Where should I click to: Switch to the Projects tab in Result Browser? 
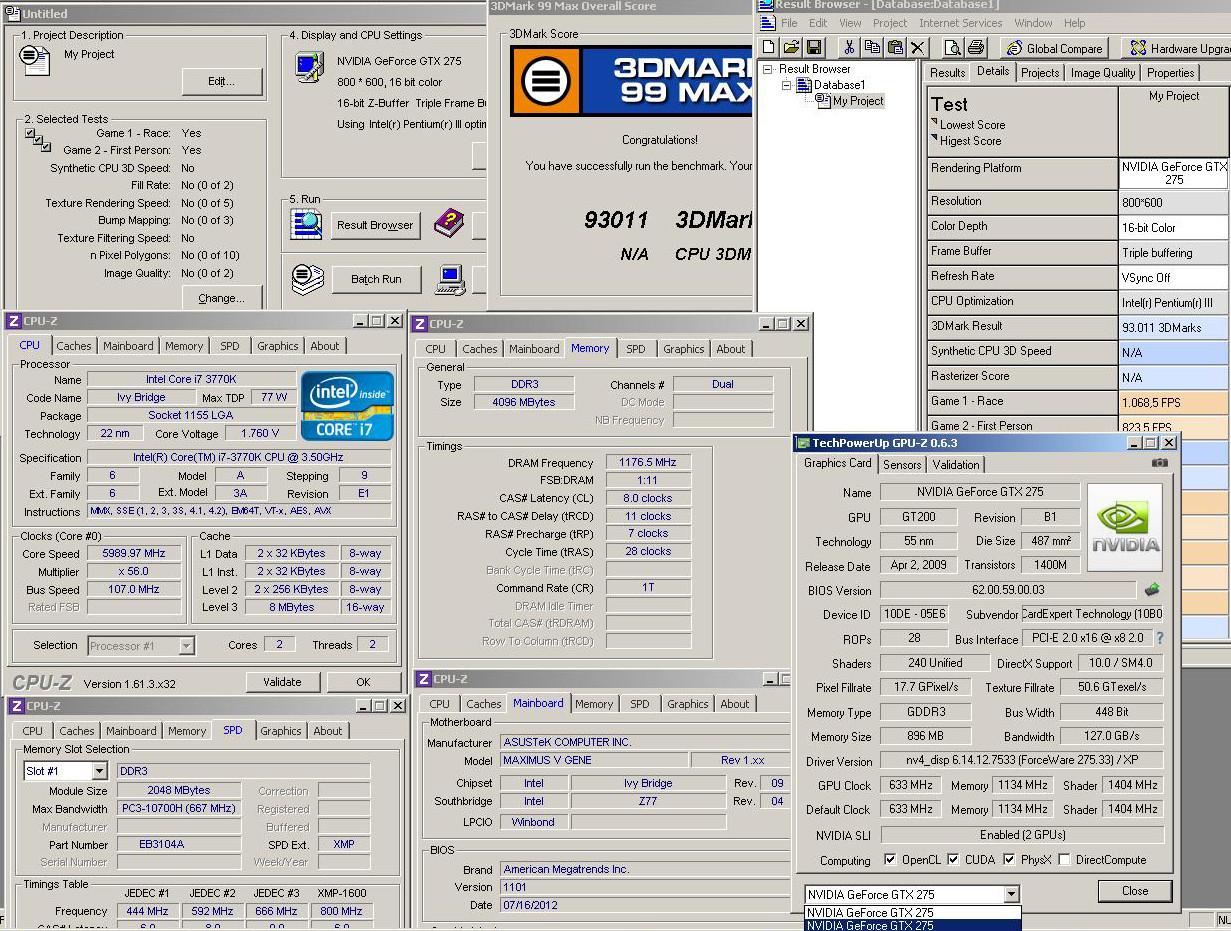coord(1040,73)
